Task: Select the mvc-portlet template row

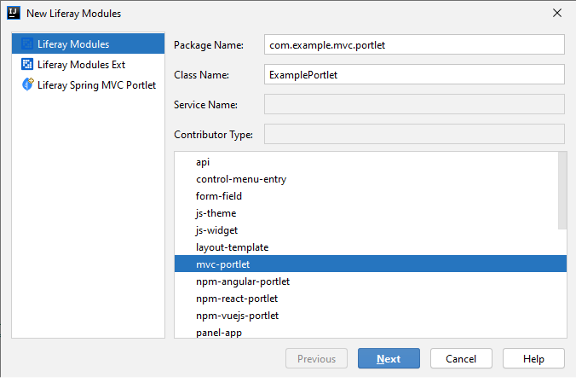Action: 371,264
